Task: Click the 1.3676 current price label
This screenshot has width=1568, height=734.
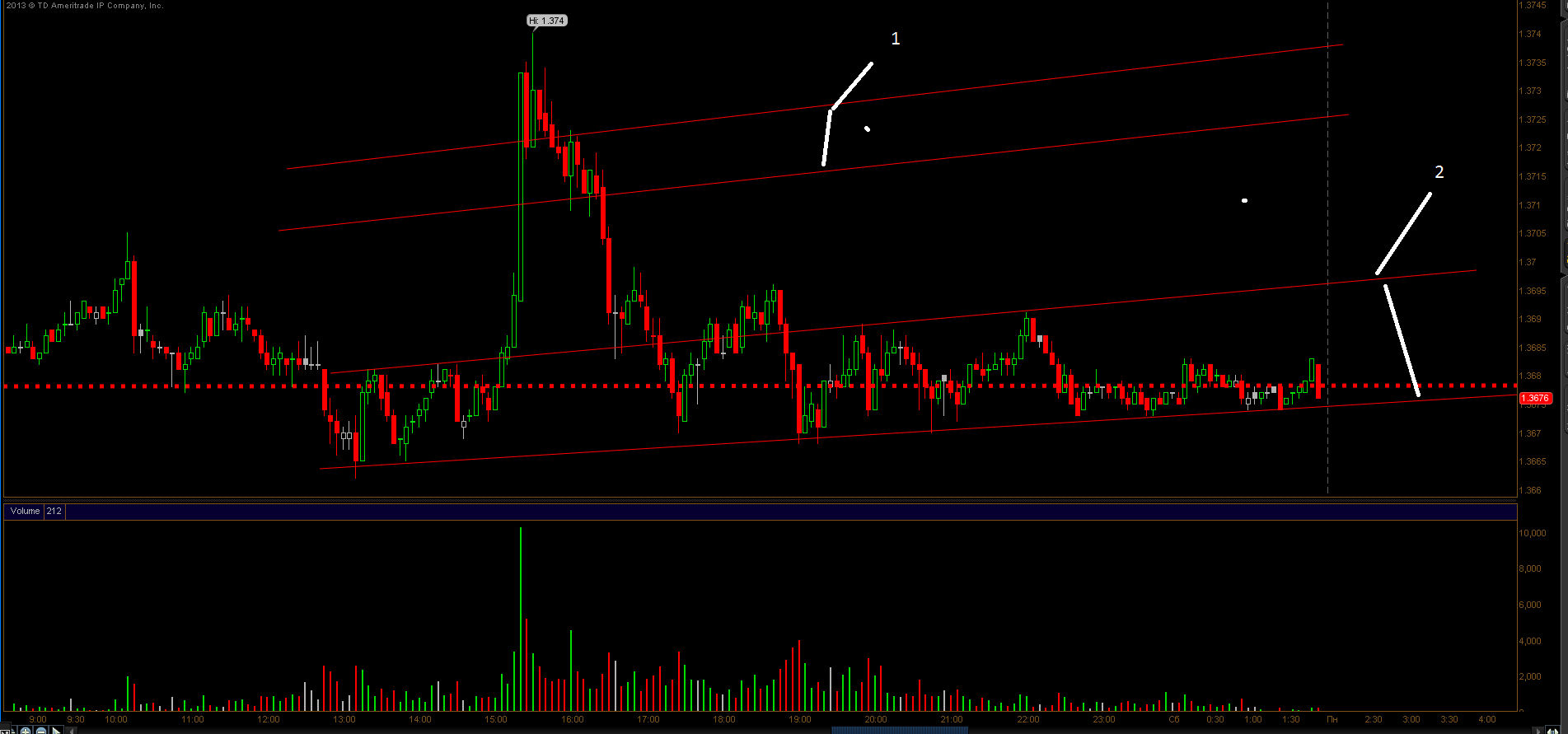Action: pyautogui.click(x=1536, y=398)
